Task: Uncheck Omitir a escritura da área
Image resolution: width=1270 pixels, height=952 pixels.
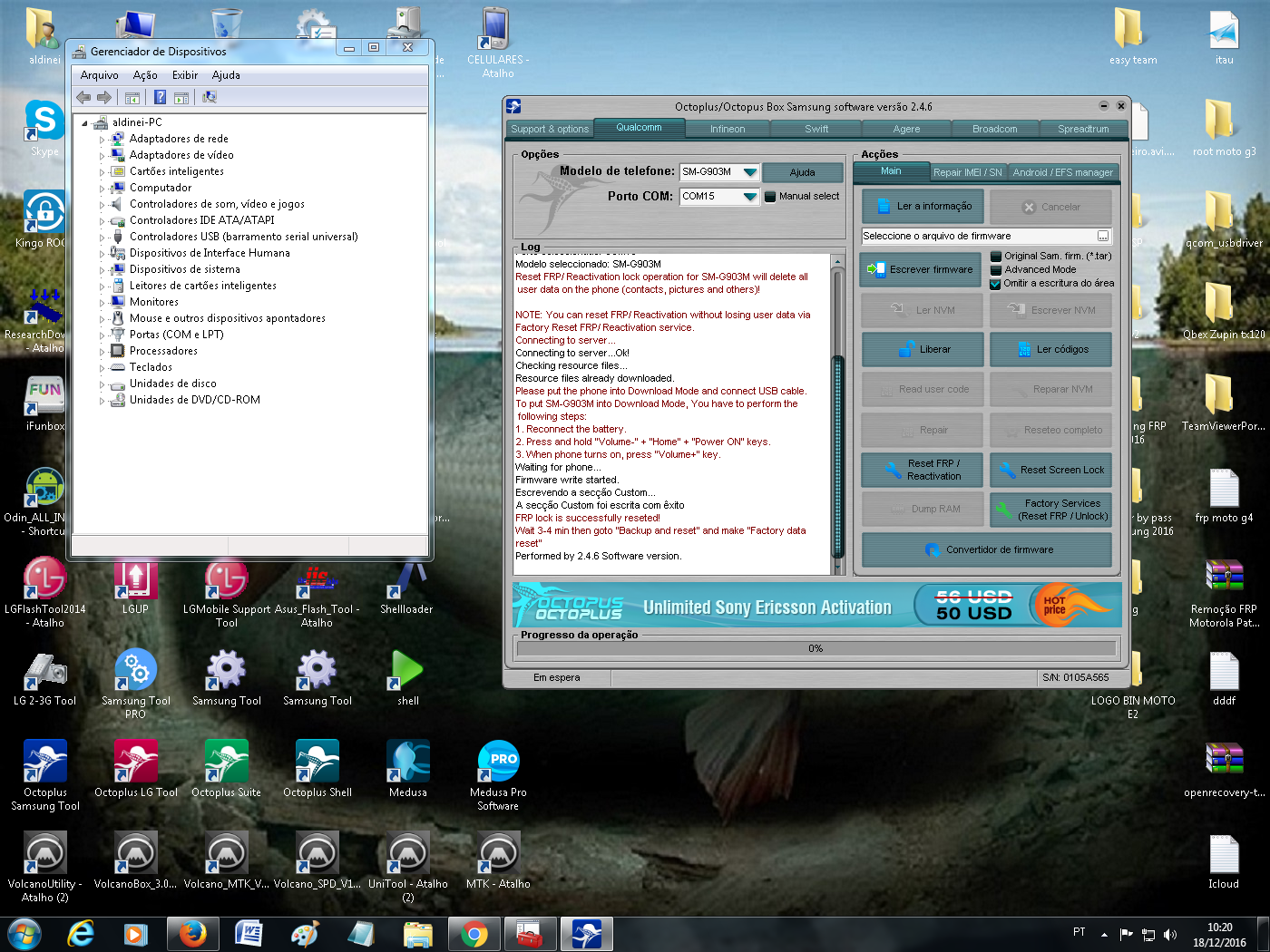Action: coord(996,284)
